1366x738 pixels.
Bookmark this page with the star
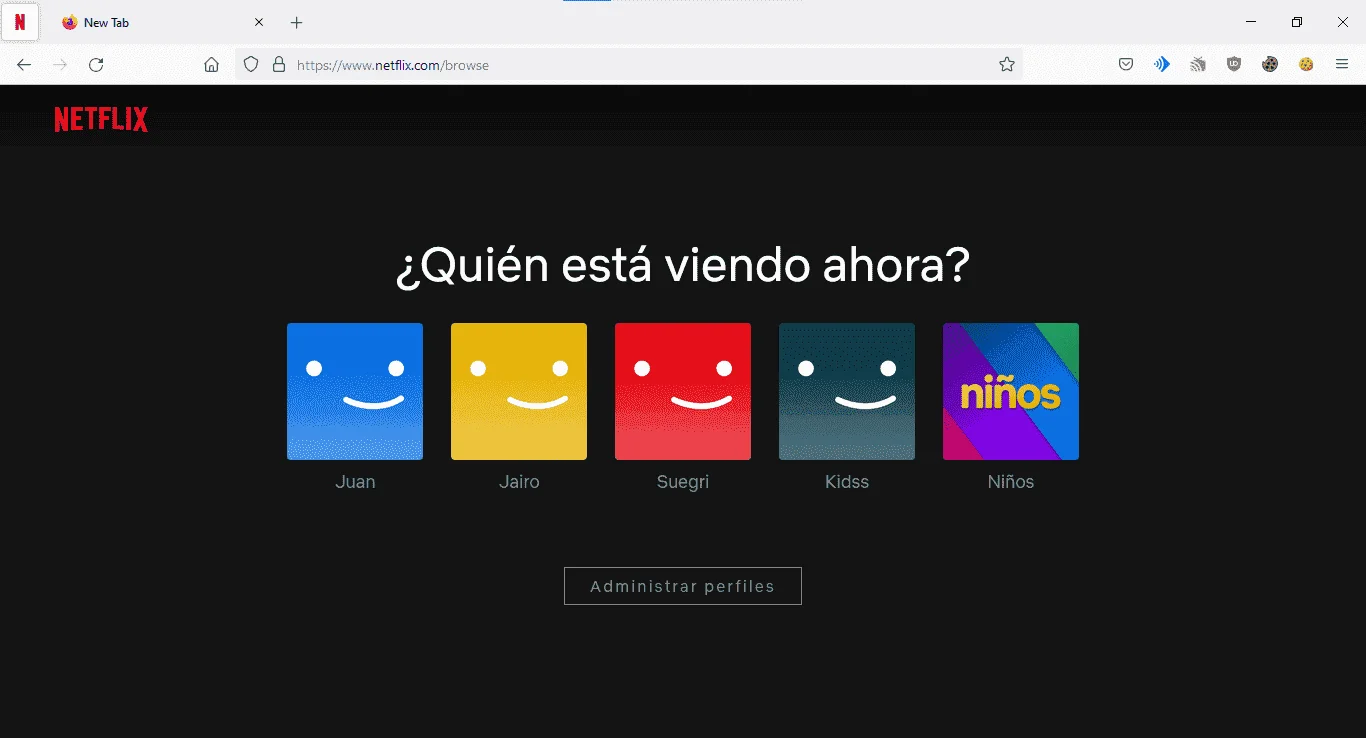point(1007,65)
